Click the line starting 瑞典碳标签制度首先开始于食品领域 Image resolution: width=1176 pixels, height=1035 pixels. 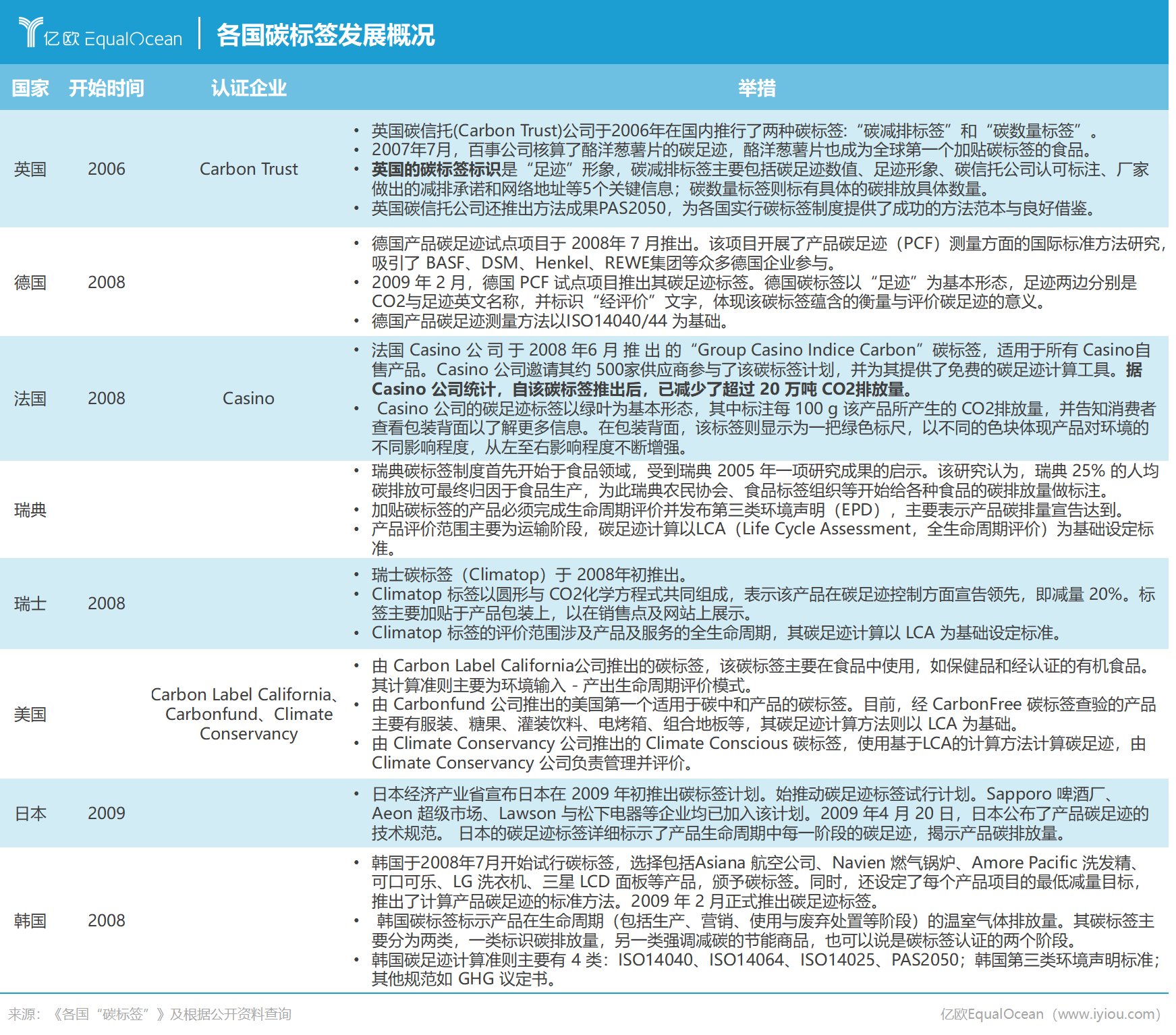766,471
